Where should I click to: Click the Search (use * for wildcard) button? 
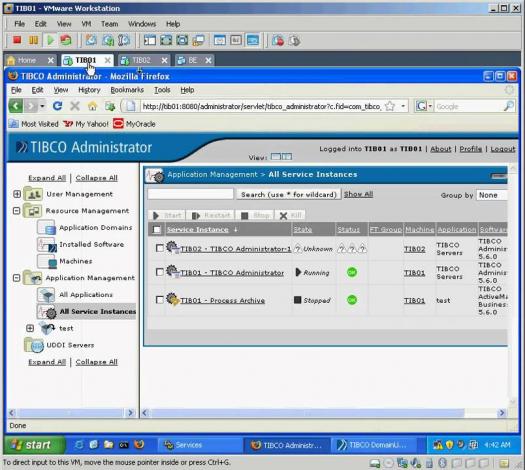coord(289,194)
